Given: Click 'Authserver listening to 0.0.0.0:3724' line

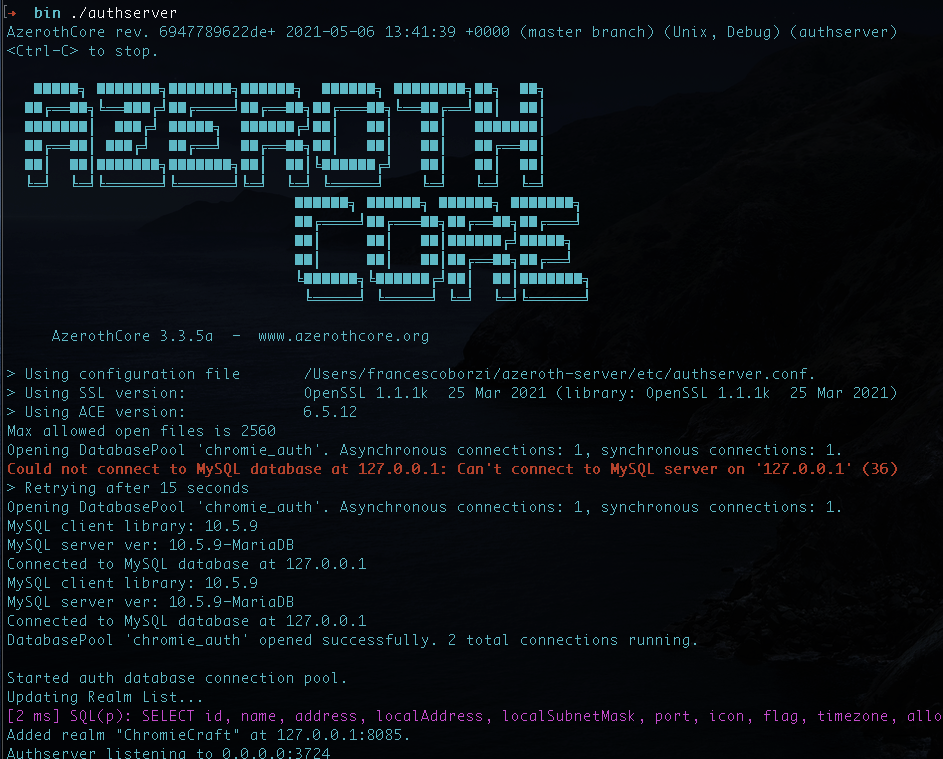Looking at the screenshot, I should (168, 753).
